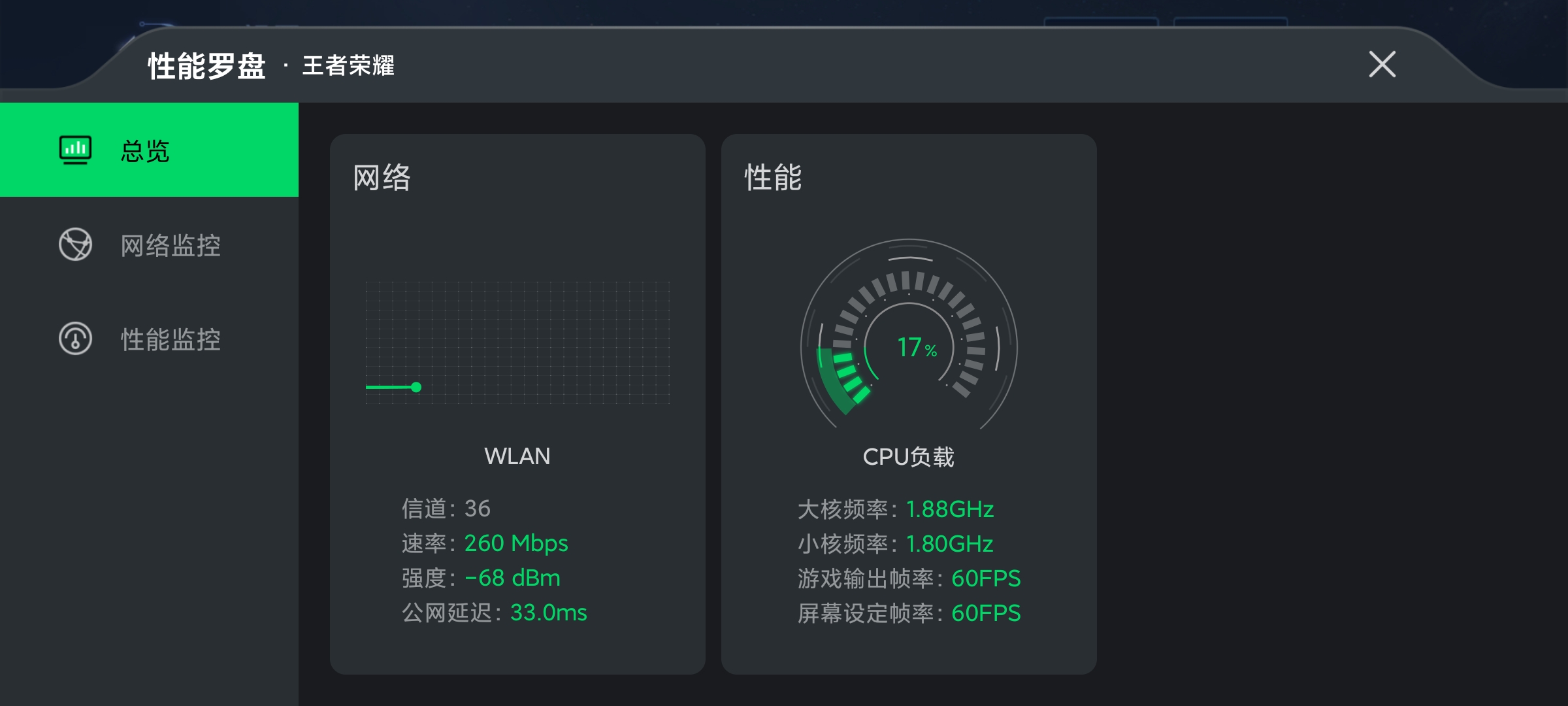Click the 总览 overview monitor icon
Screen dimensions: 1568x706
click(75, 150)
